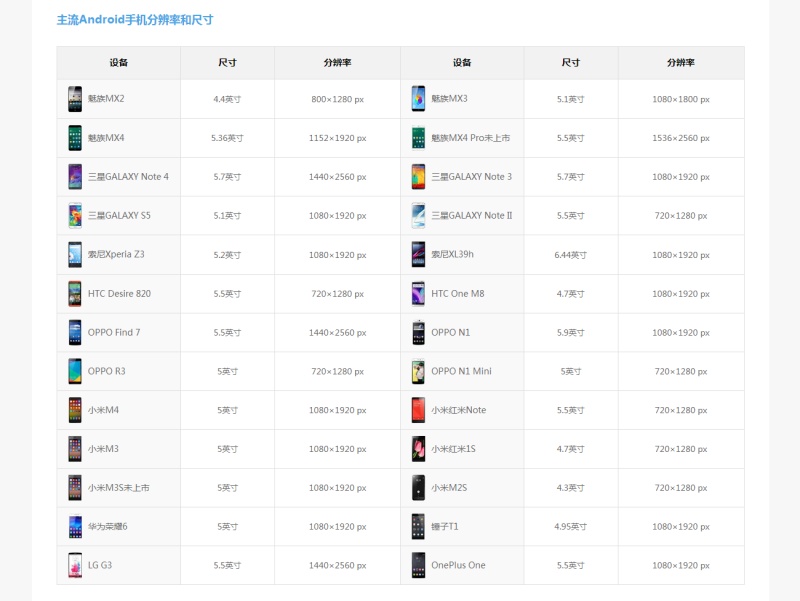Click the 三星GALAXY Note 3 phone icon
The height and width of the screenshot is (601, 800).
418,177
